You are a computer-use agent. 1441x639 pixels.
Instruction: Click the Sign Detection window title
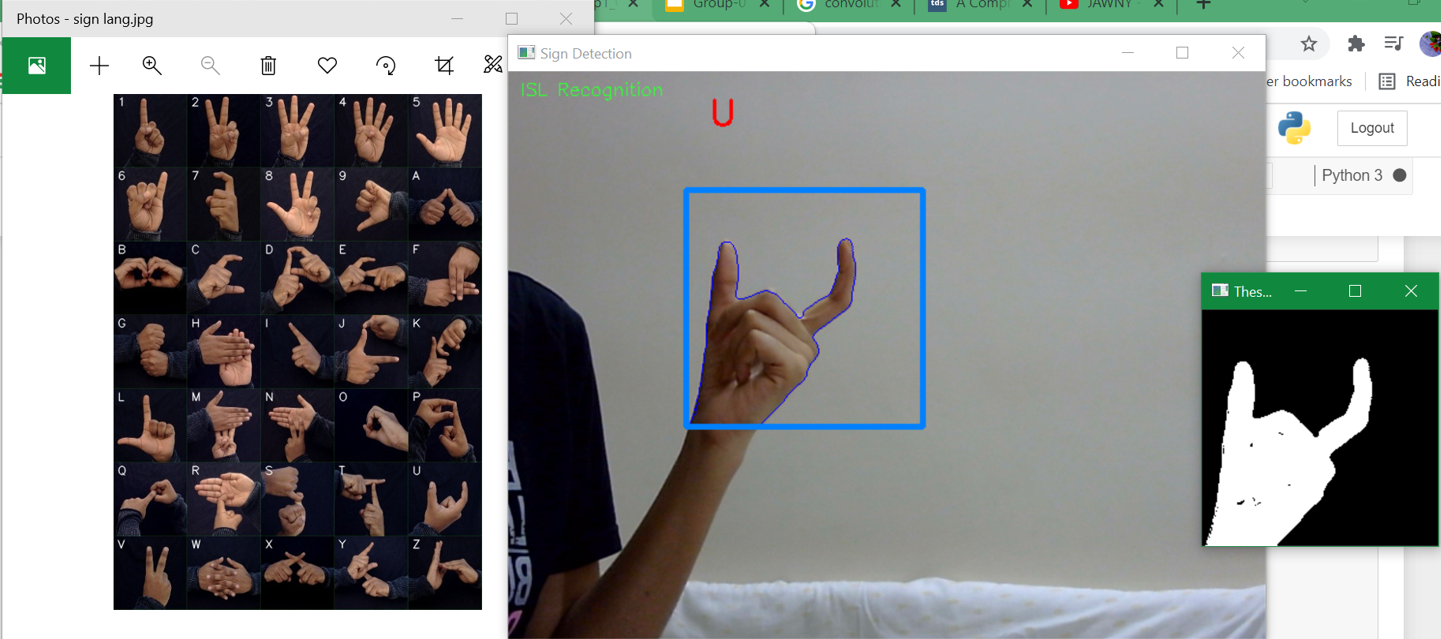click(586, 53)
